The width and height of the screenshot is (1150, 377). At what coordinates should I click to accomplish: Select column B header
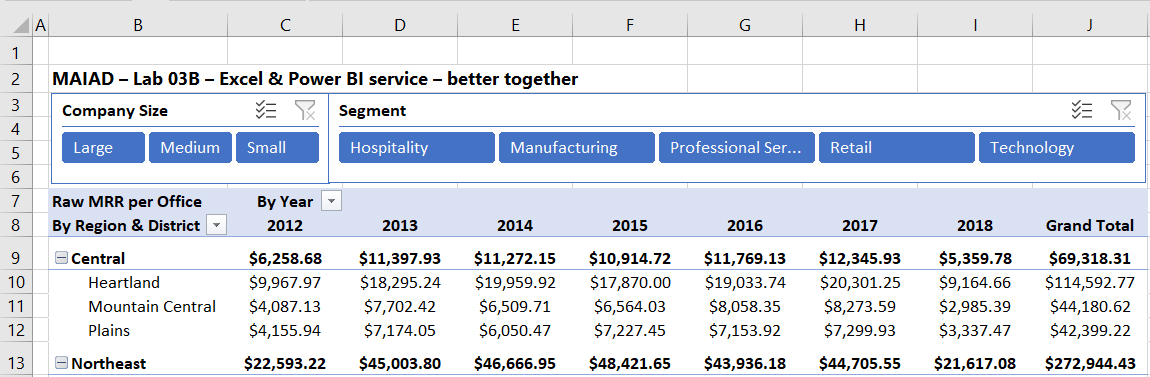click(138, 25)
